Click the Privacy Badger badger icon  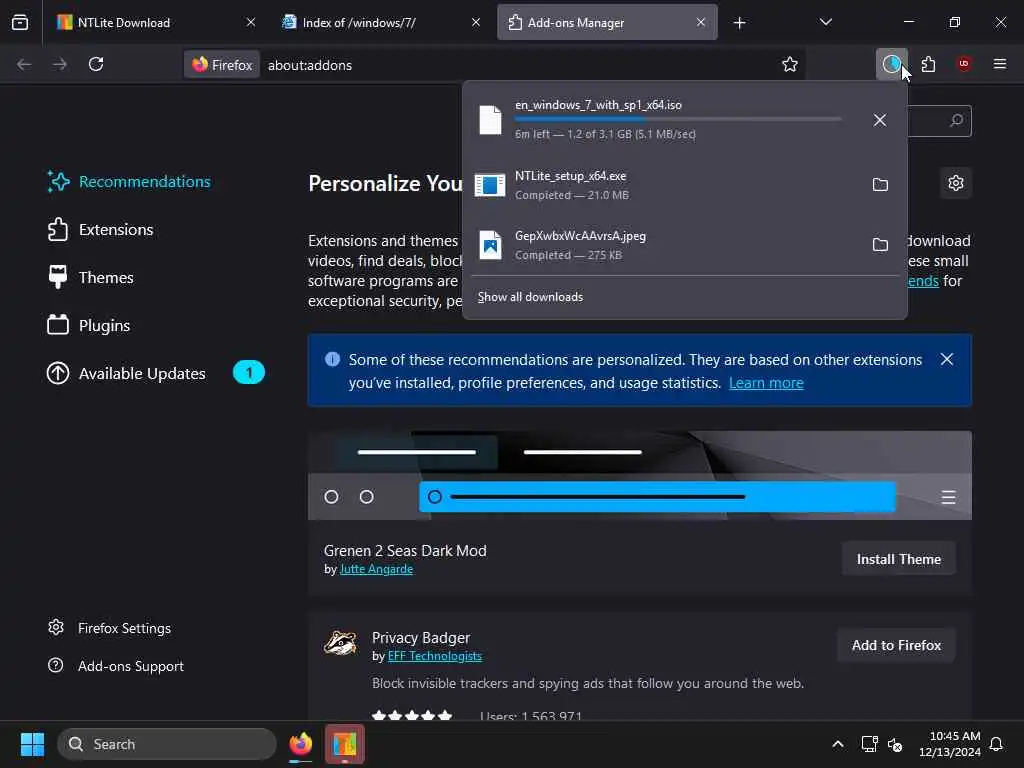click(340, 643)
